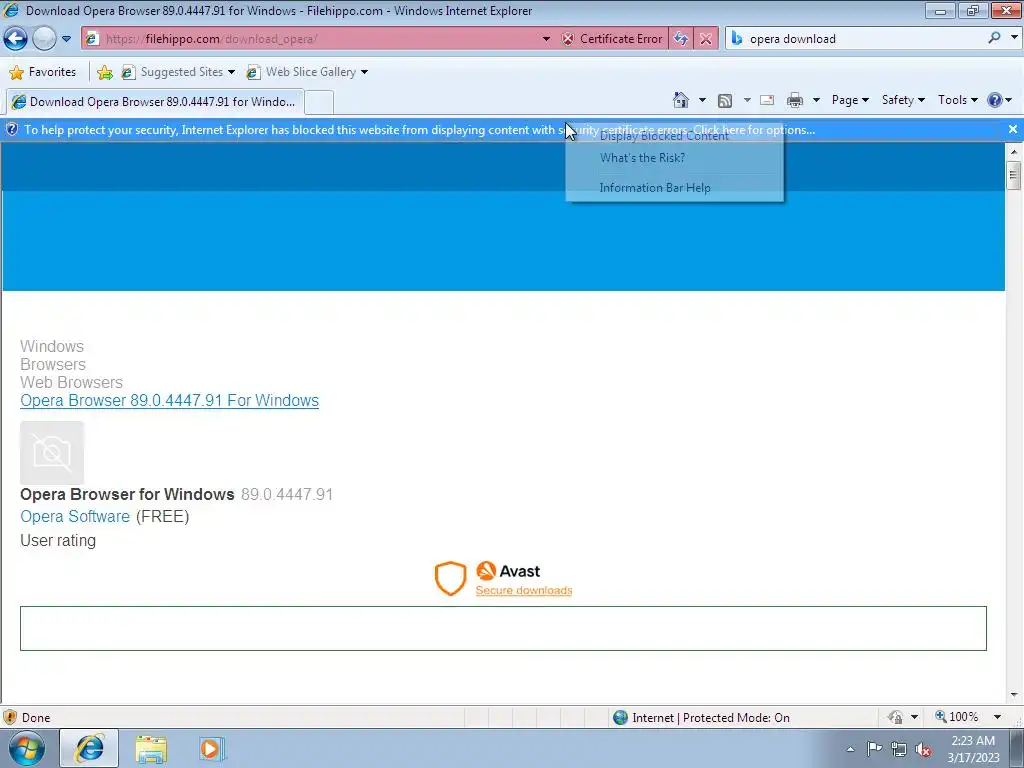Click the User rating text
The height and width of the screenshot is (768, 1024).
click(58, 541)
